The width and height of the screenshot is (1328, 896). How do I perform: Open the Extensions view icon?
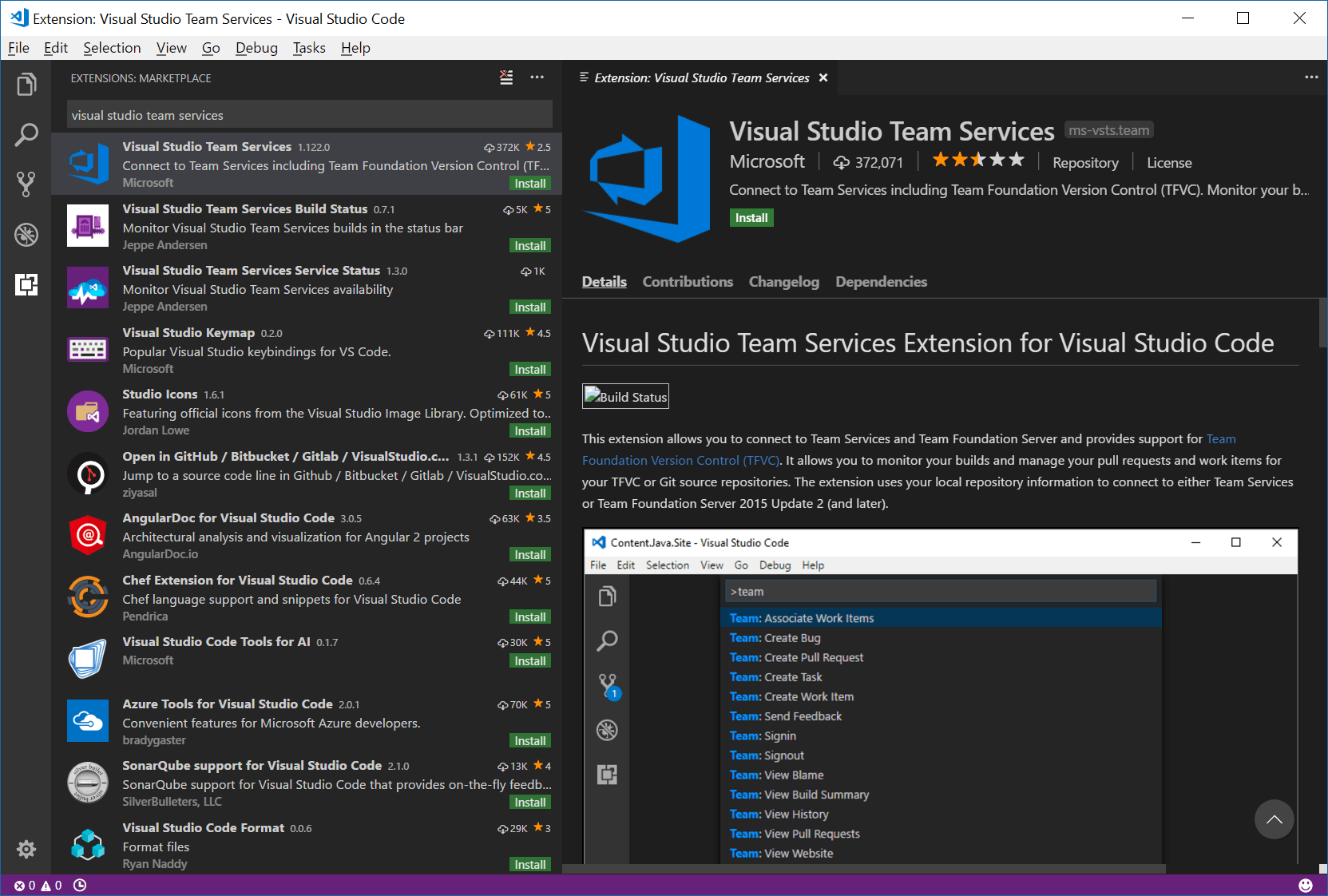(x=26, y=284)
